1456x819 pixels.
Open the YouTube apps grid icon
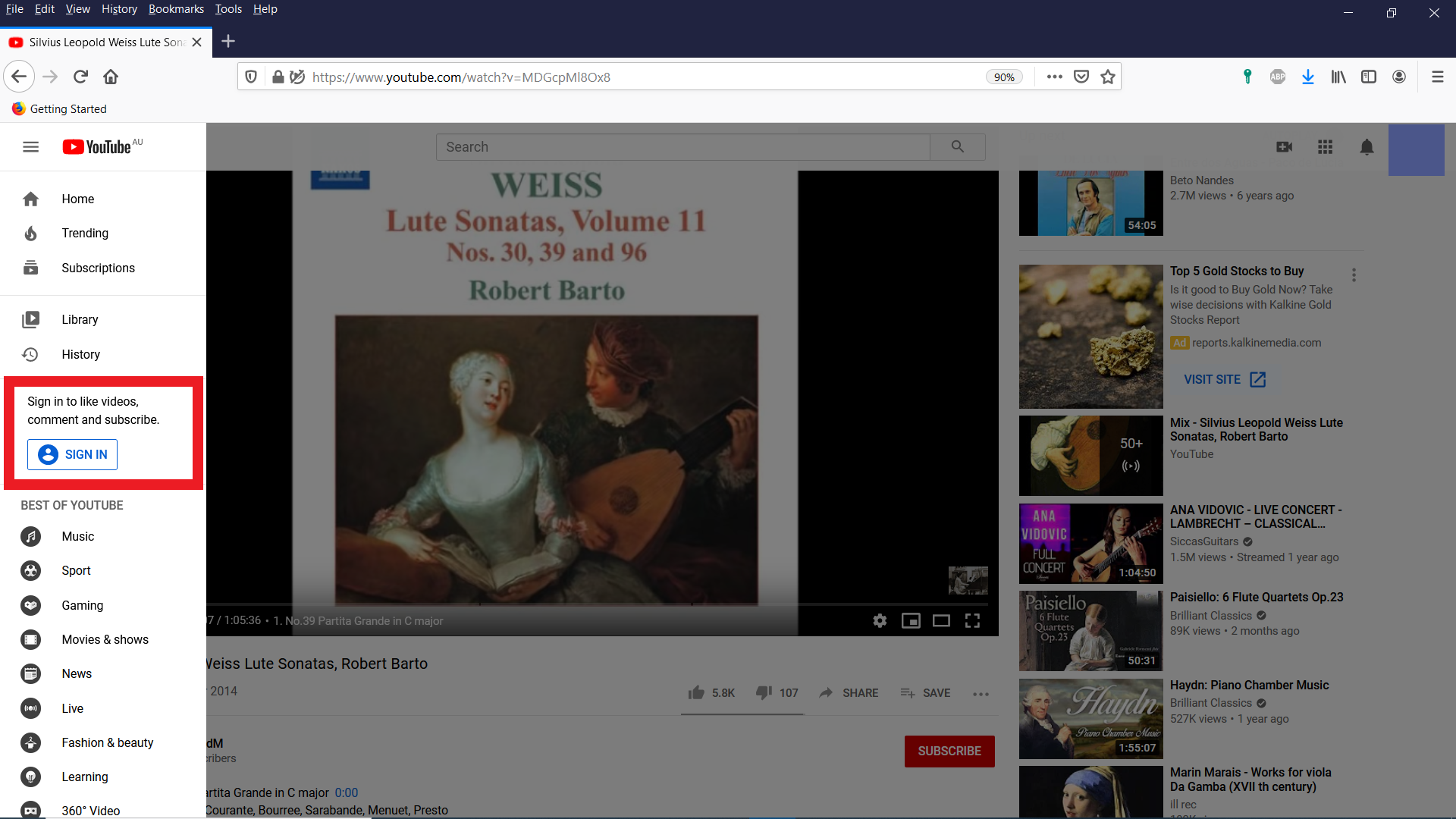click(x=1325, y=147)
